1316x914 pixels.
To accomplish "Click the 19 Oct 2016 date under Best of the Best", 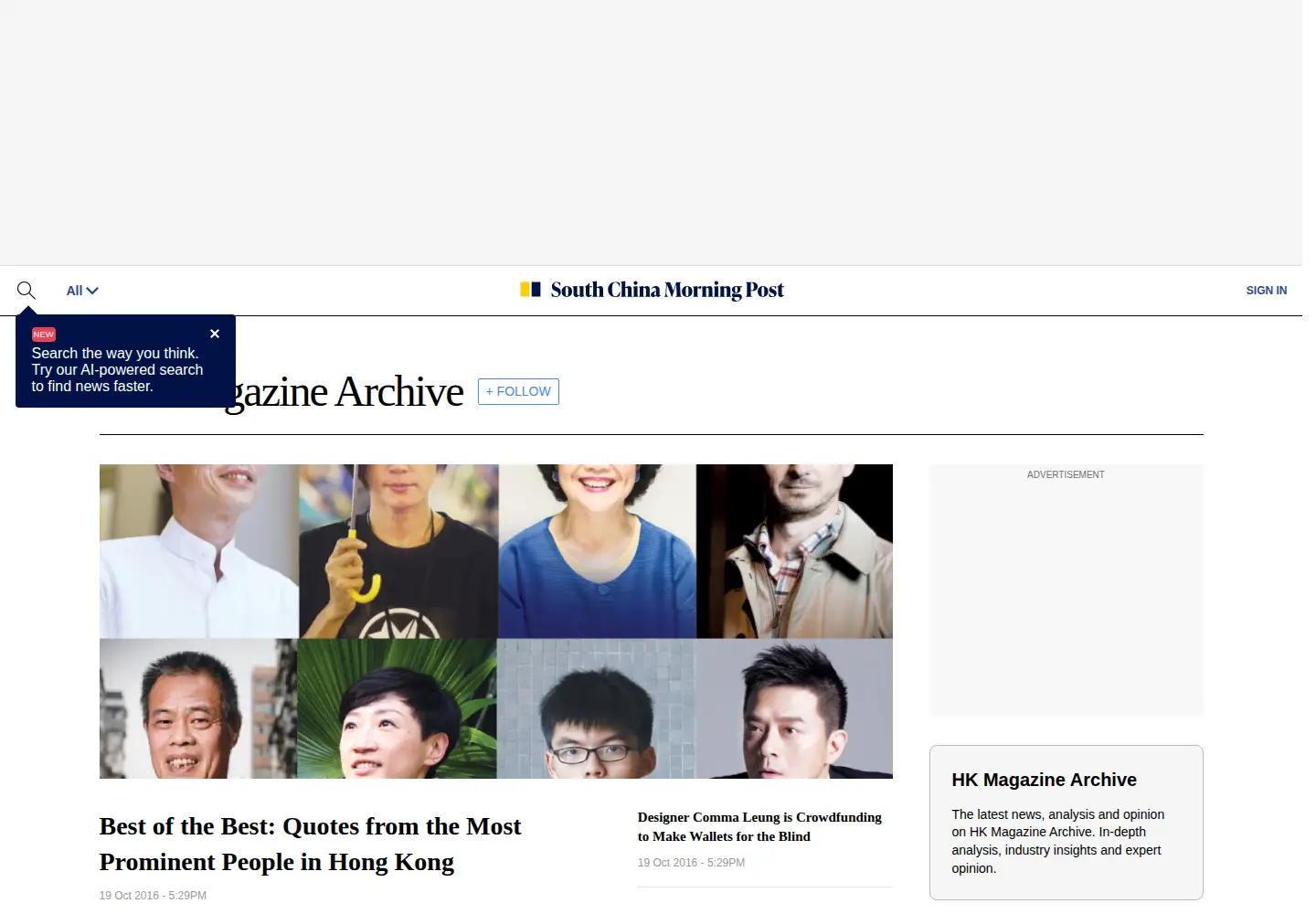I will (x=153, y=896).
